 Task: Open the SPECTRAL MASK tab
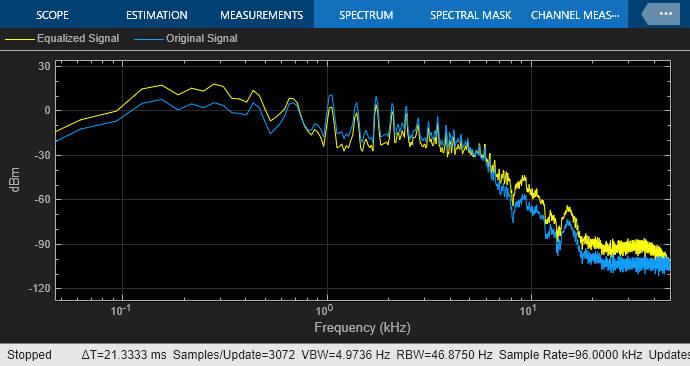coord(470,15)
